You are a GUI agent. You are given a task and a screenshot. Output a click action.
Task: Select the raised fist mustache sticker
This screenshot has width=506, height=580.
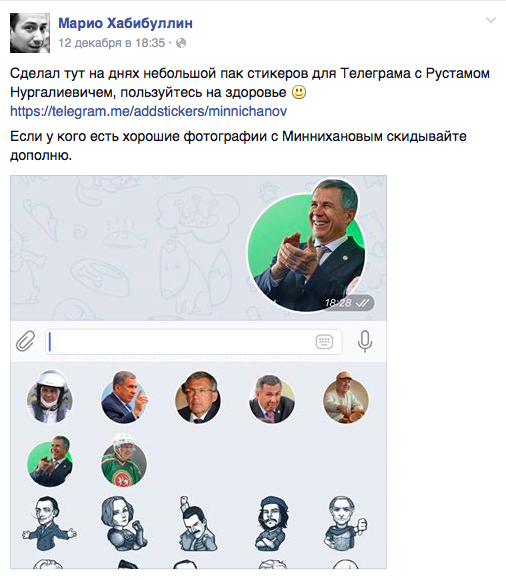coord(197,523)
